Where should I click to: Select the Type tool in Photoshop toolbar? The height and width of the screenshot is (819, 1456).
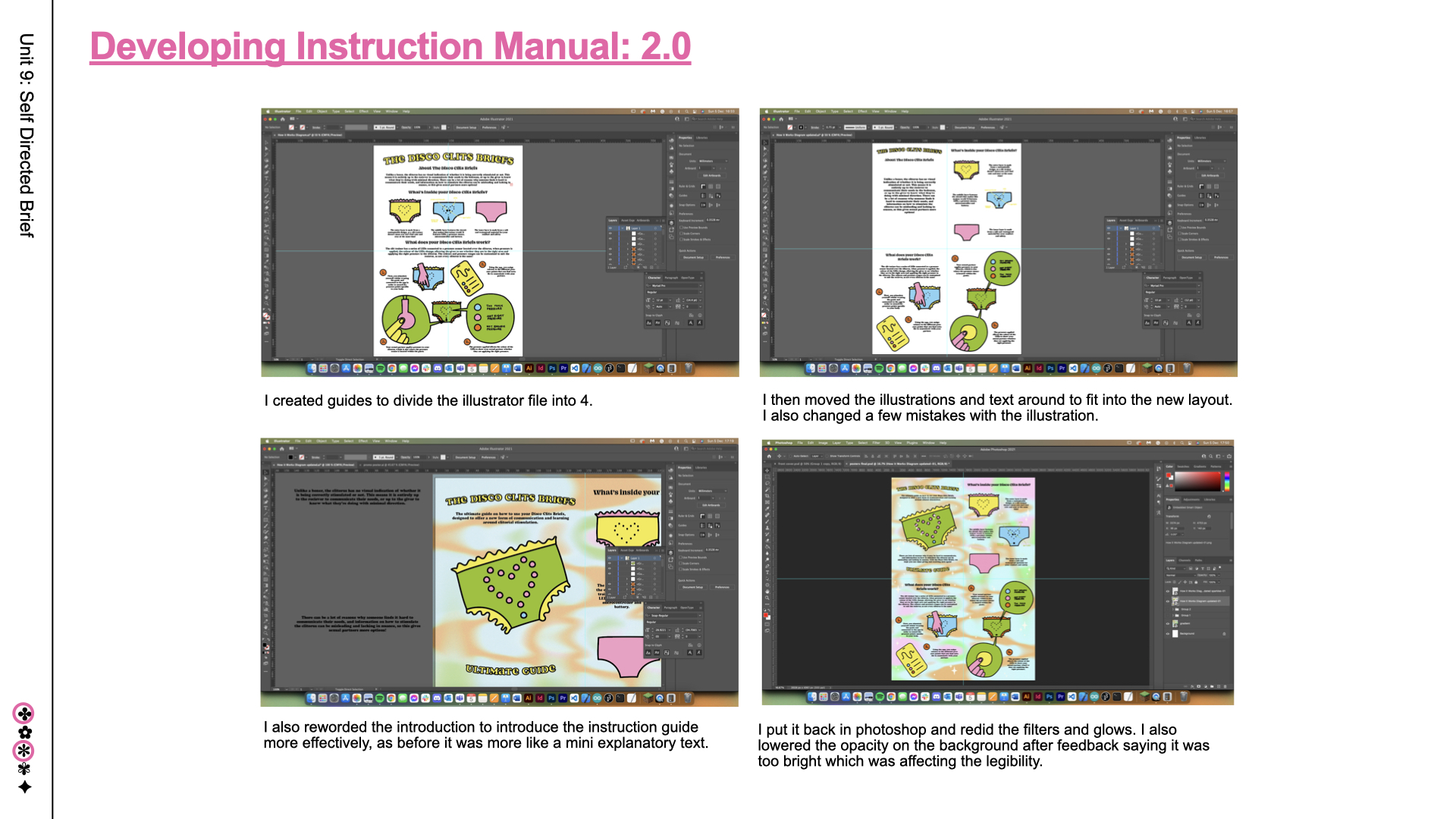click(767, 573)
